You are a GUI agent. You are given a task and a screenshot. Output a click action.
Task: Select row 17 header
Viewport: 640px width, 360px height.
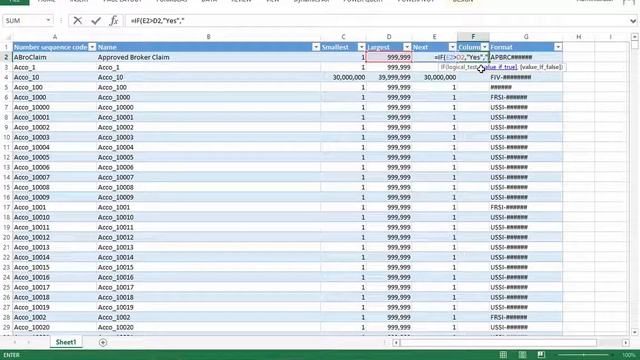pos(6,207)
